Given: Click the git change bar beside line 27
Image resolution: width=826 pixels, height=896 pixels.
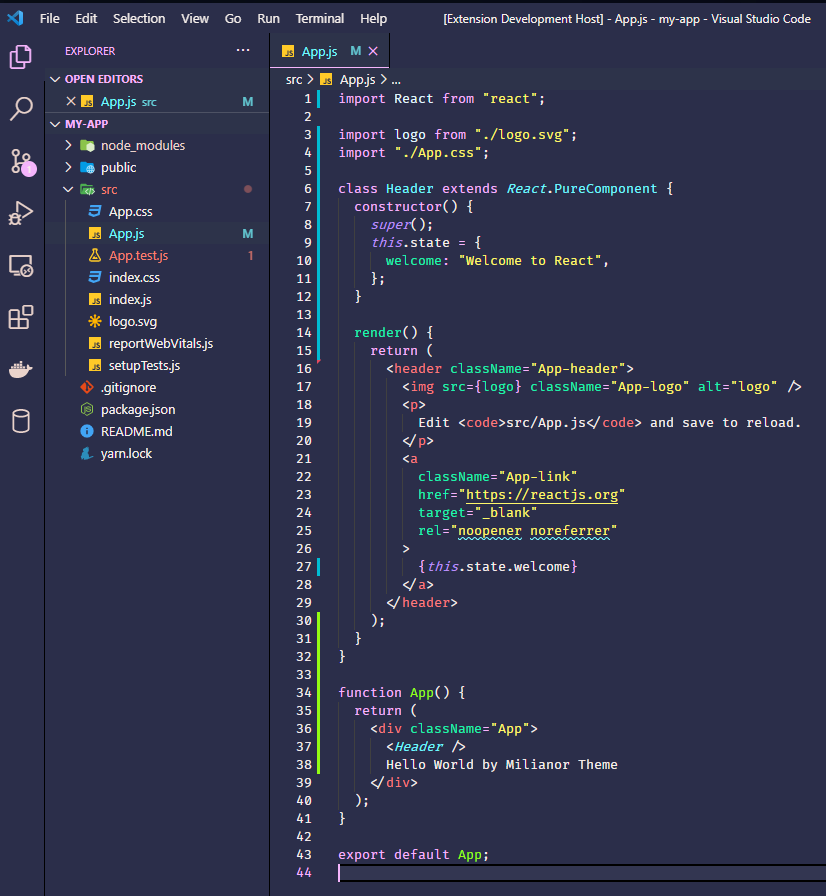Looking at the screenshot, I should (x=318, y=567).
